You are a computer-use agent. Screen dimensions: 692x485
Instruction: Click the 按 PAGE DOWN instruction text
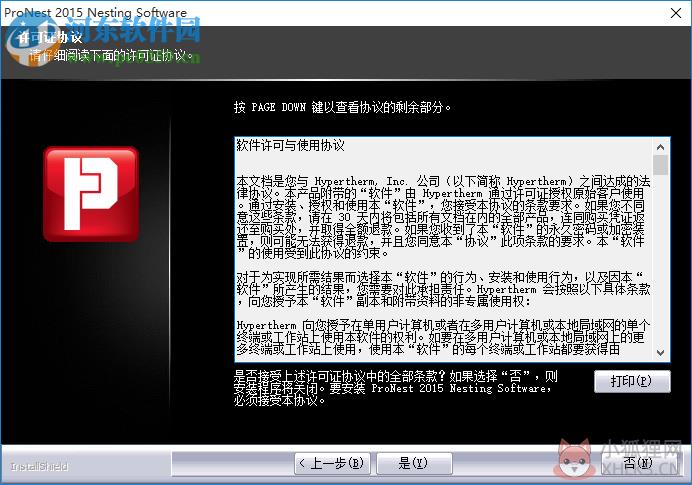(x=342, y=107)
